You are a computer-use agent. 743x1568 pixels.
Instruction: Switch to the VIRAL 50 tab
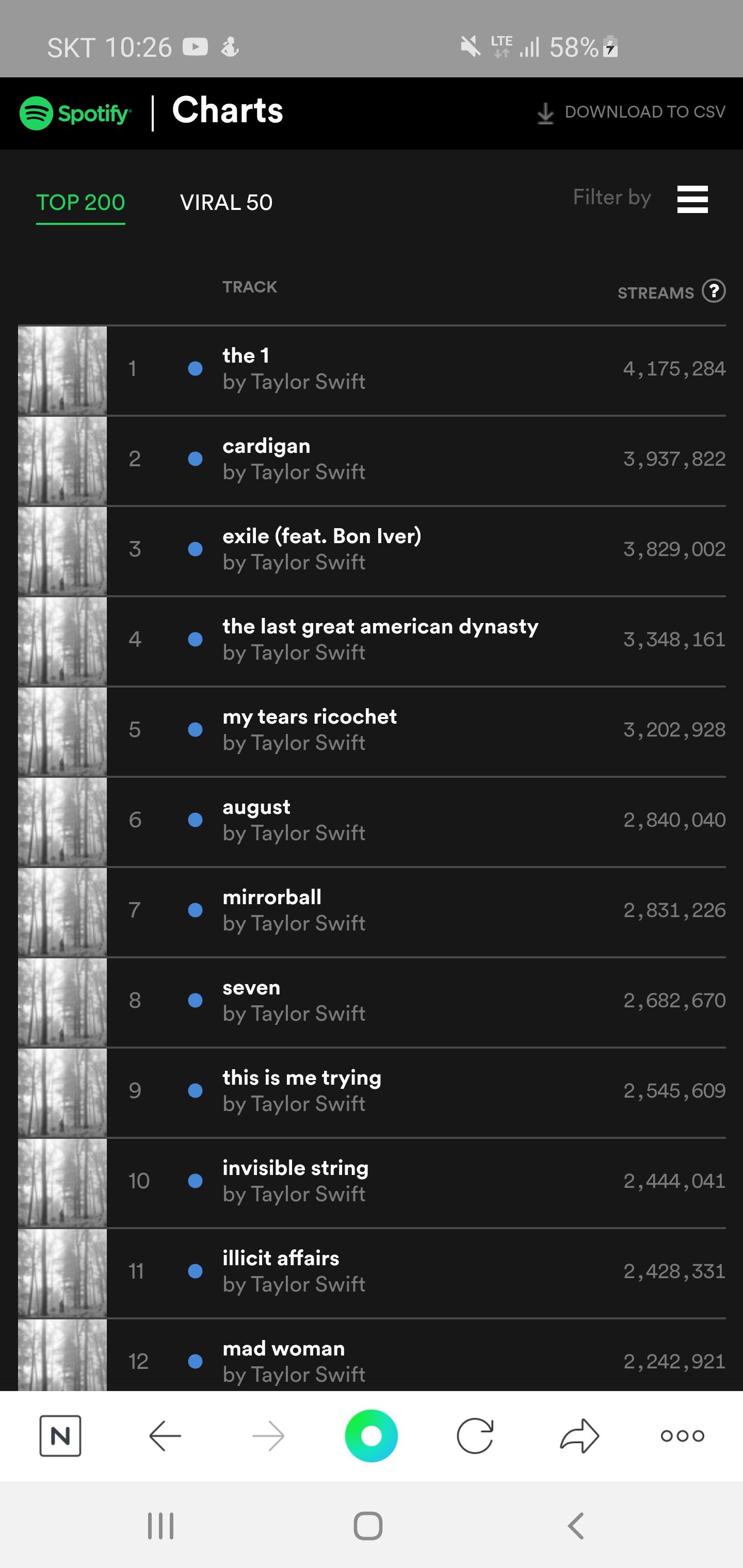point(226,203)
